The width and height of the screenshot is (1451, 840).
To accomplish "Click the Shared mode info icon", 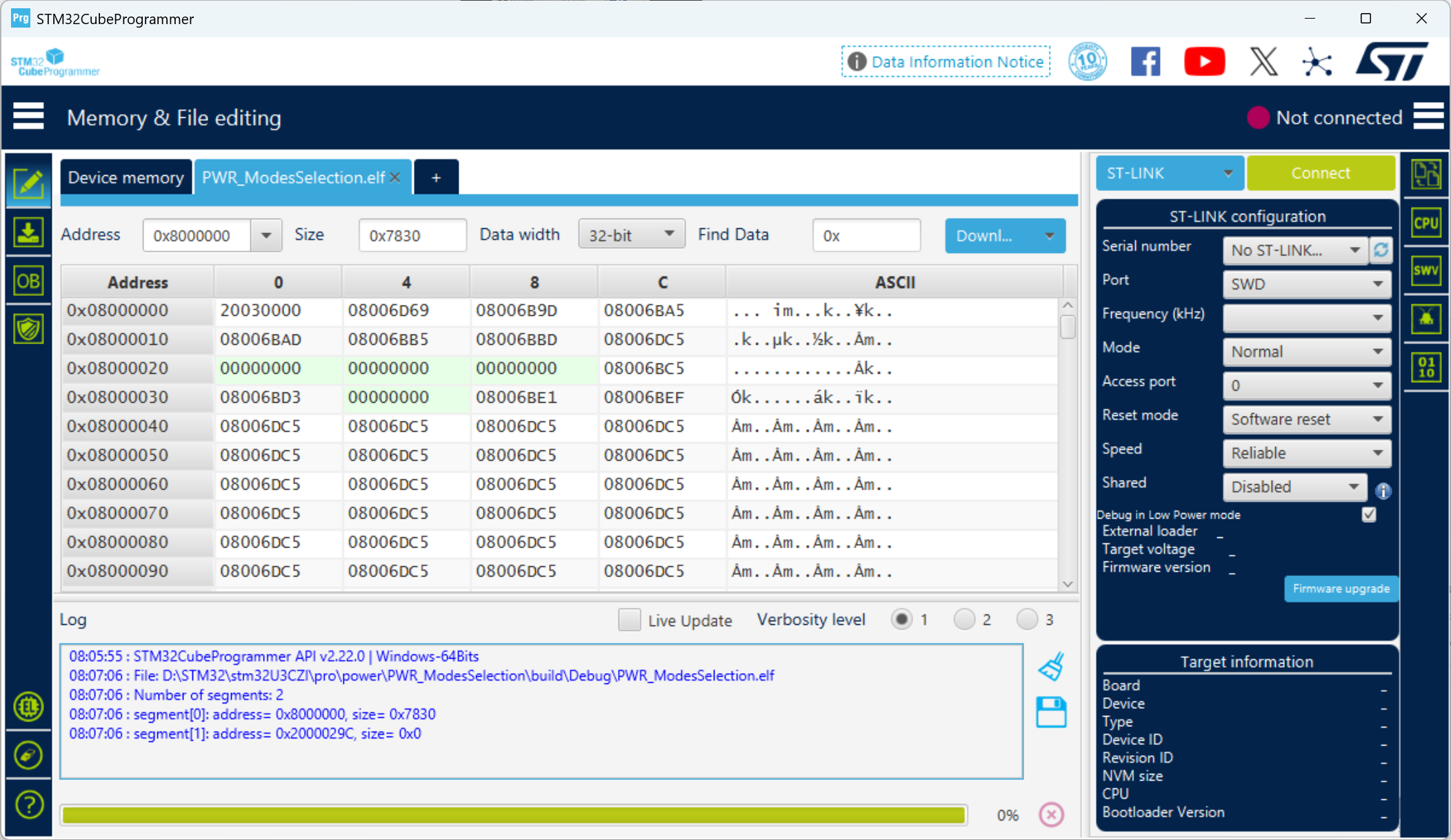I will click(x=1383, y=490).
